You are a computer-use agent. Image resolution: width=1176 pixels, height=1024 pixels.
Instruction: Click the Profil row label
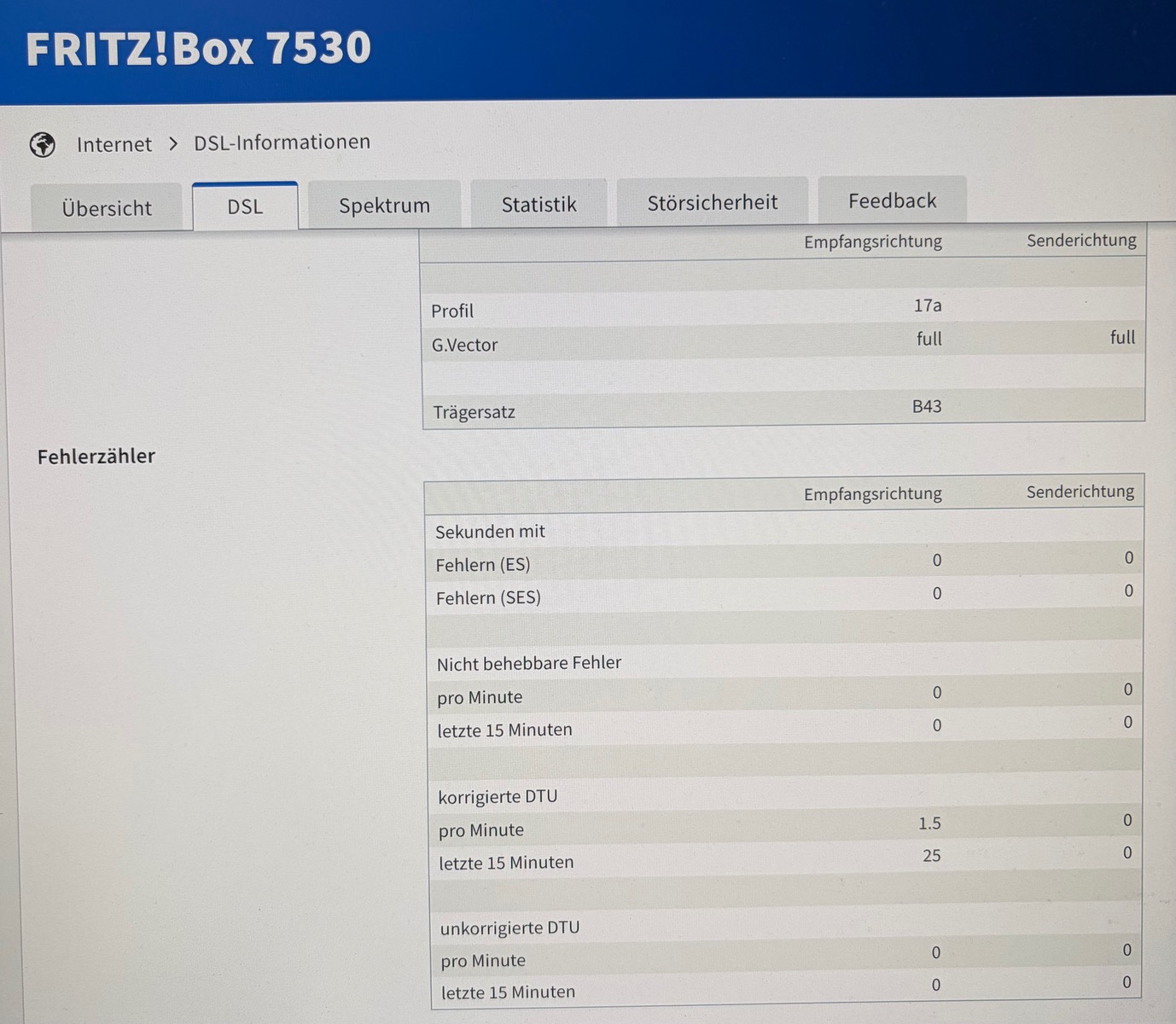[452, 311]
